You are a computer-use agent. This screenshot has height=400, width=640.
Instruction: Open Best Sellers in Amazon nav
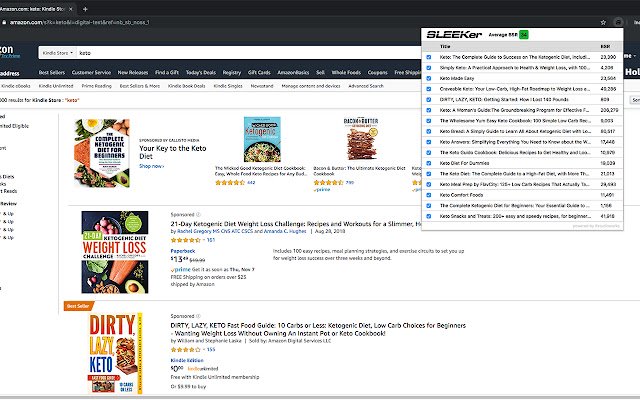(52, 73)
